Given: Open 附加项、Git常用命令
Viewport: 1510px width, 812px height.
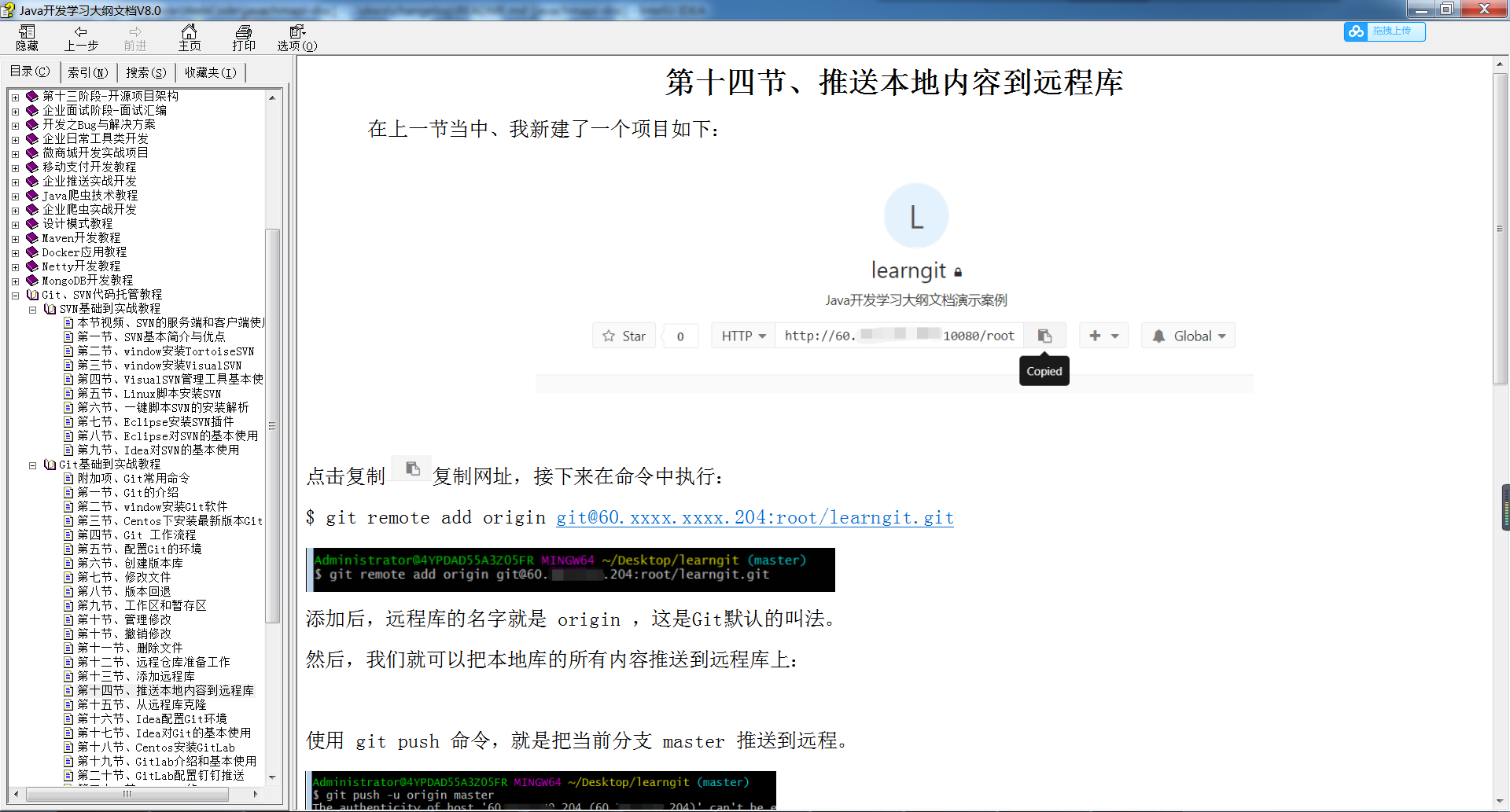Looking at the screenshot, I should pos(133,478).
